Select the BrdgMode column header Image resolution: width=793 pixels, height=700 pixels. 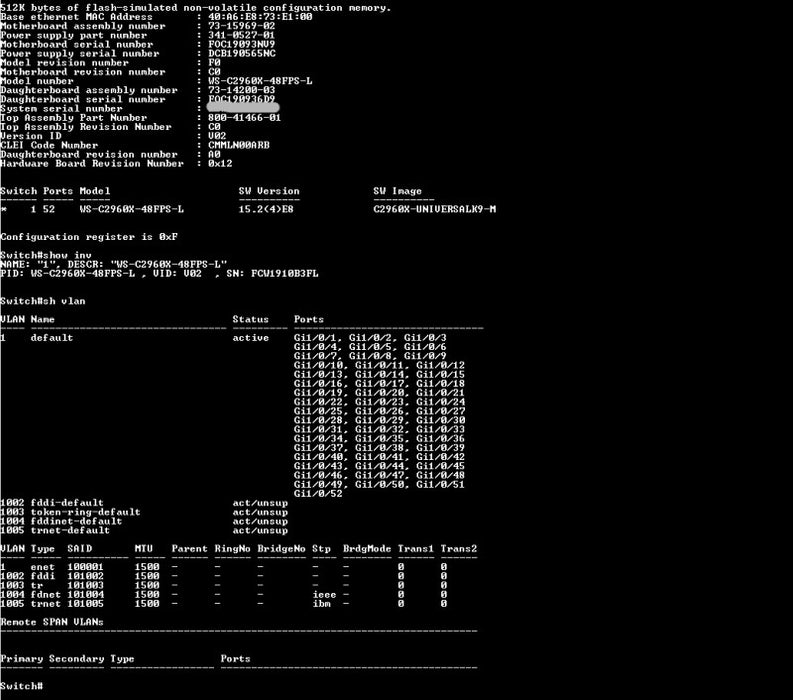pyautogui.click(x=367, y=548)
